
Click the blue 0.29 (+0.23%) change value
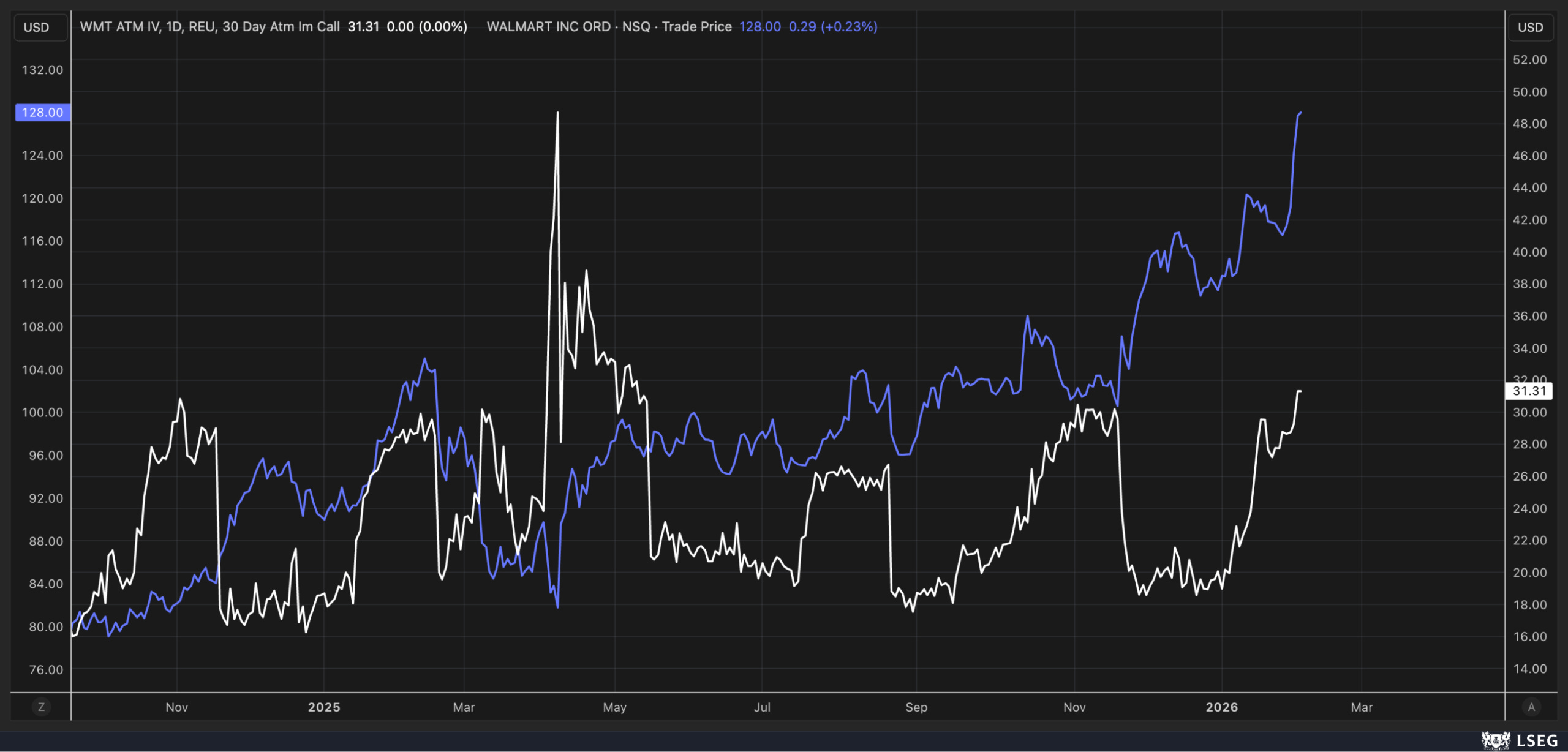(832, 27)
